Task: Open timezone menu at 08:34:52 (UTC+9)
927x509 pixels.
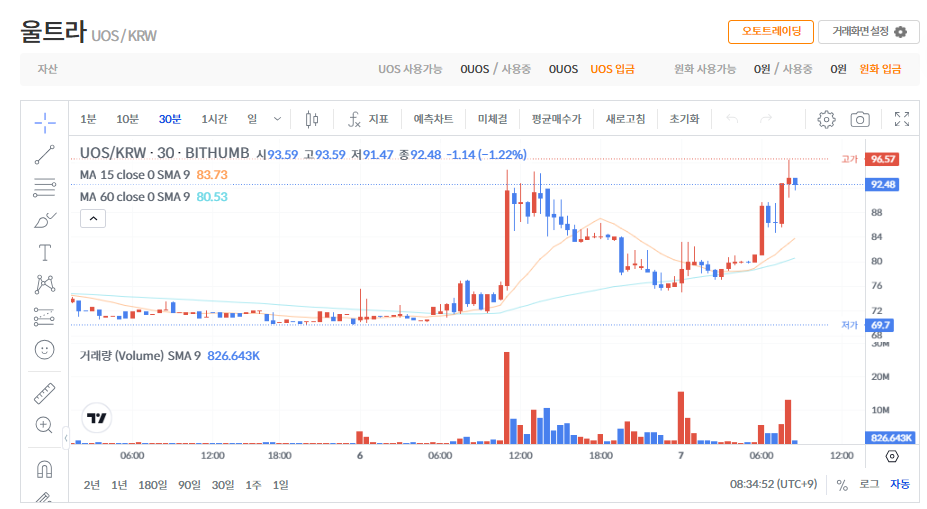Action: click(773, 484)
